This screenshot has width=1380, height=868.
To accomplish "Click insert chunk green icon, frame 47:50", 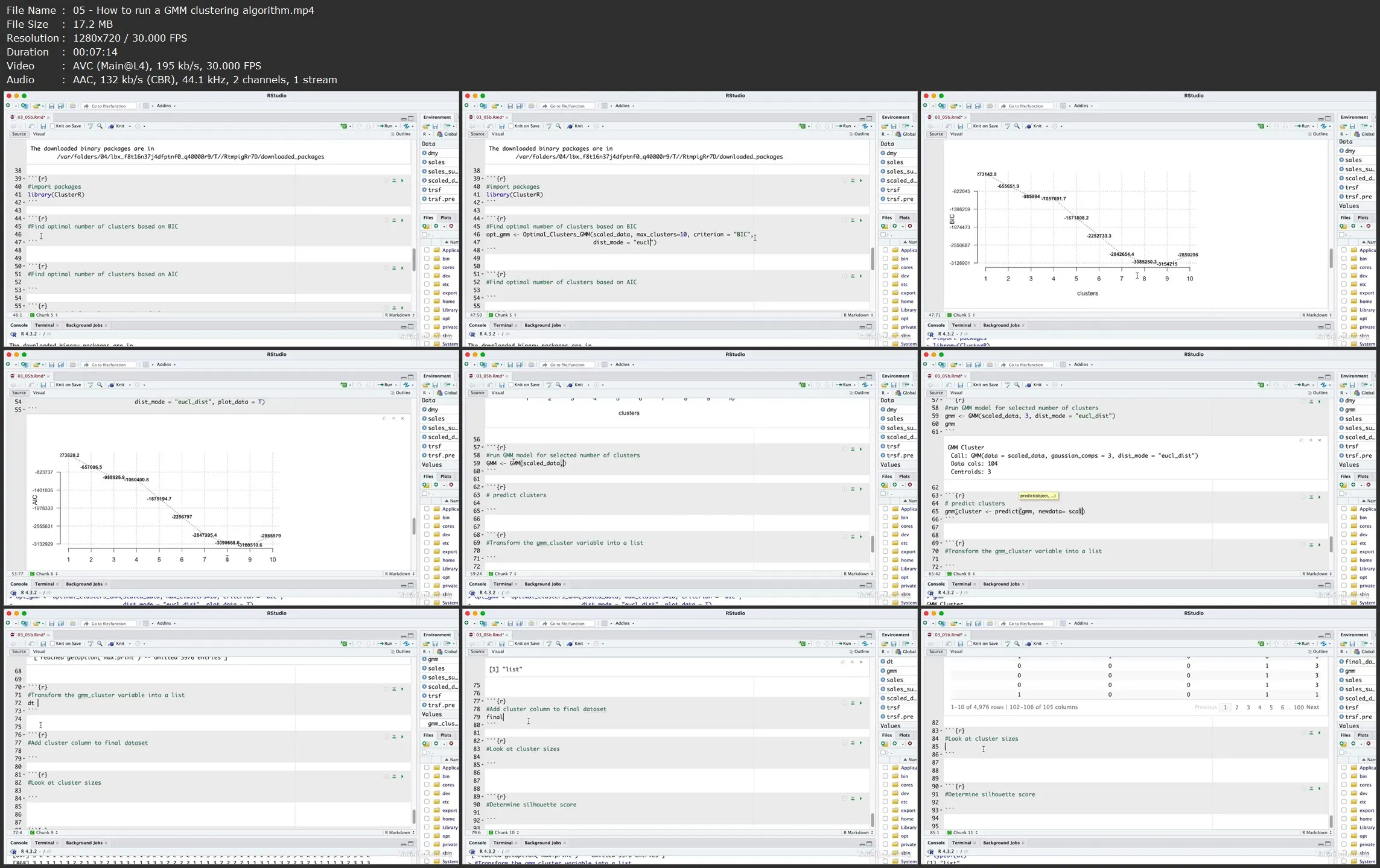I will coord(802,126).
